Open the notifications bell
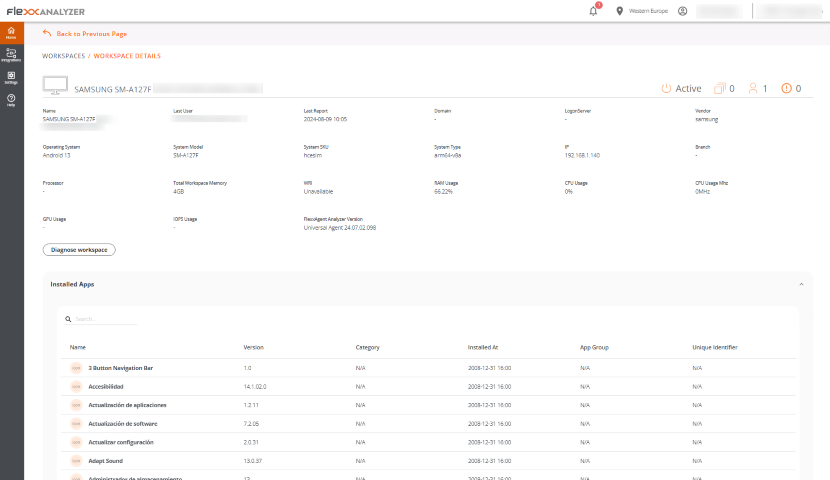 593,11
